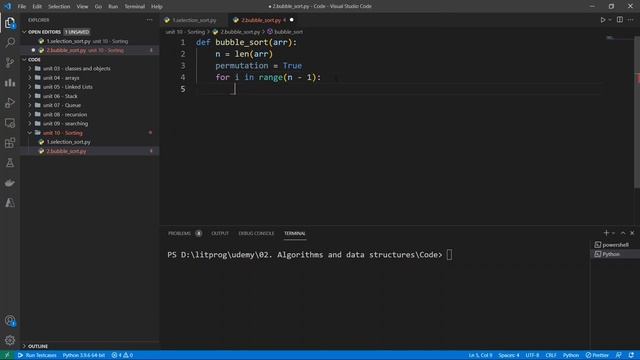This screenshot has height=360, width=640.
Task: Select Python 3.9.6 64-bit interpreter
Action: [x=84, y=355]
